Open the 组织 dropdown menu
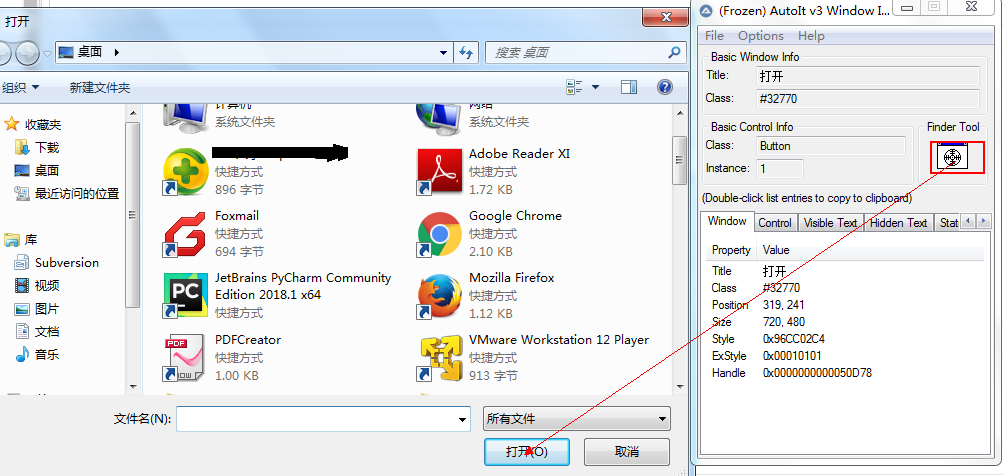The width and height of the screenshot is (1003, 476). click(20, 88)
